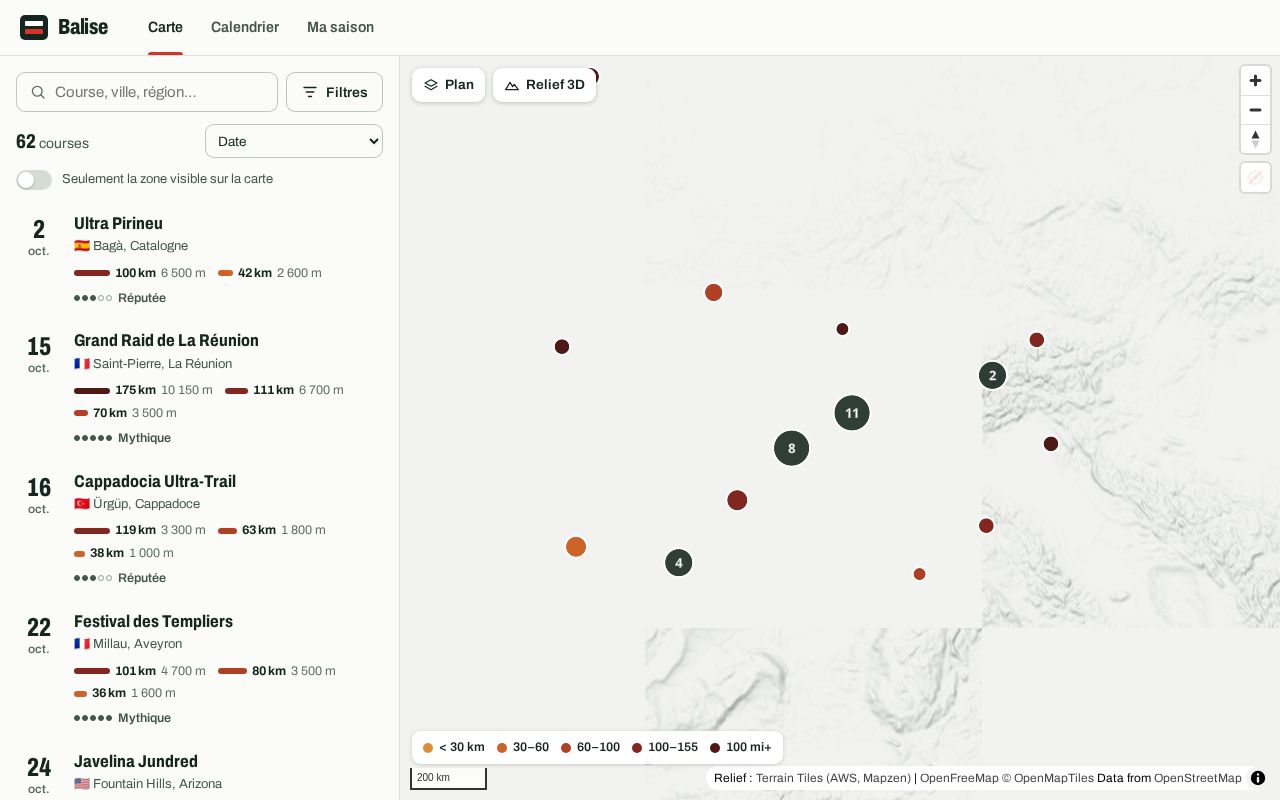Enable Relief 3D map view

coord(544,85)
